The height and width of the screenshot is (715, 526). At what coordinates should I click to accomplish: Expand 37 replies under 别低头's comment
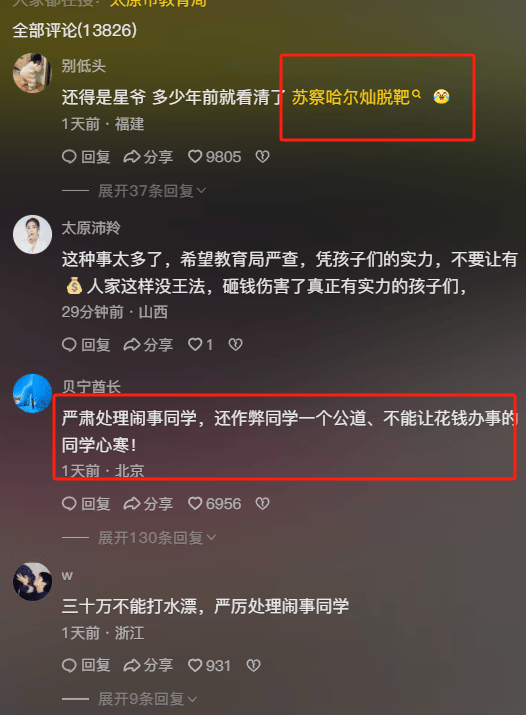point(152,191)
